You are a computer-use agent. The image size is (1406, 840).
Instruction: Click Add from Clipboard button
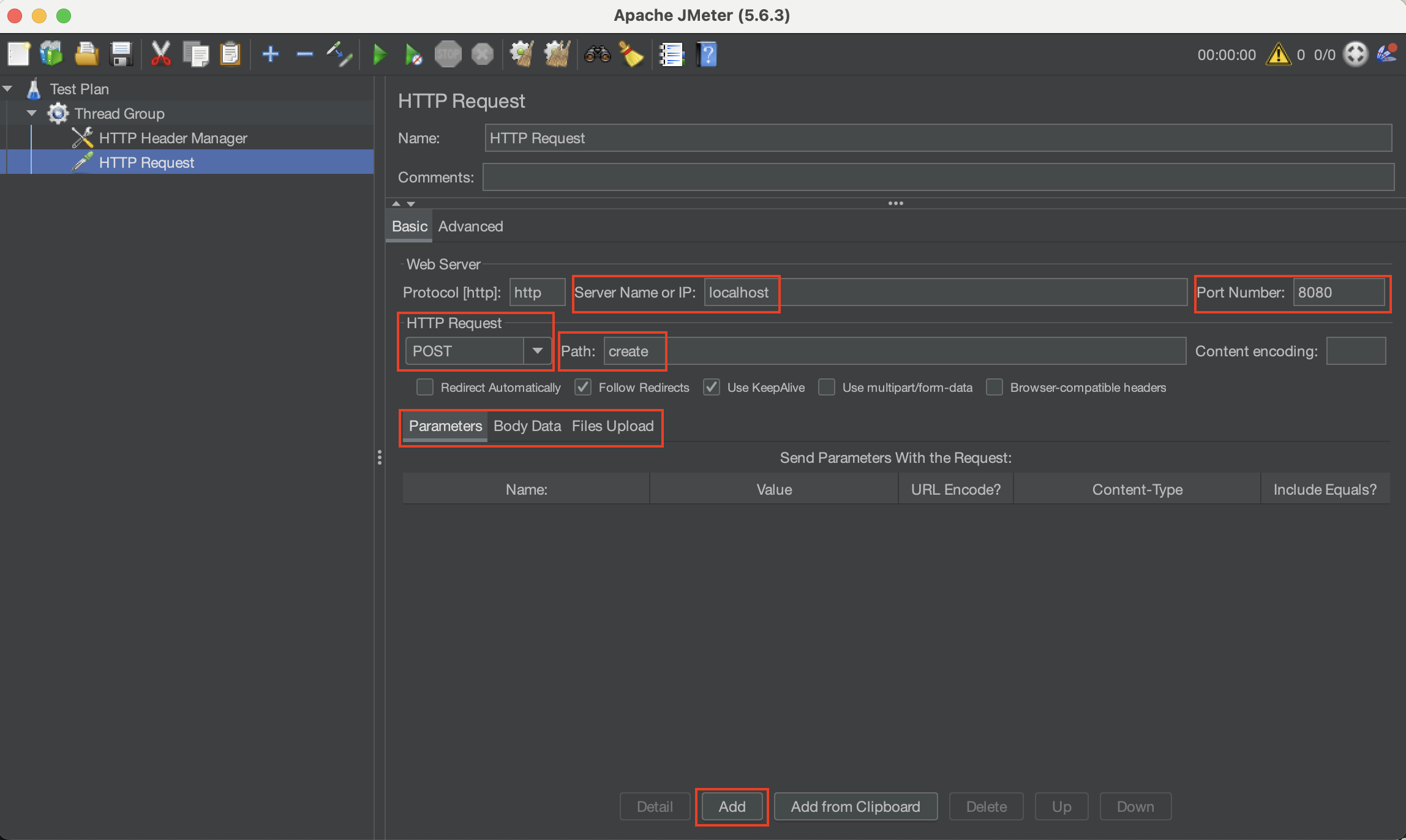tap(855, 806)
